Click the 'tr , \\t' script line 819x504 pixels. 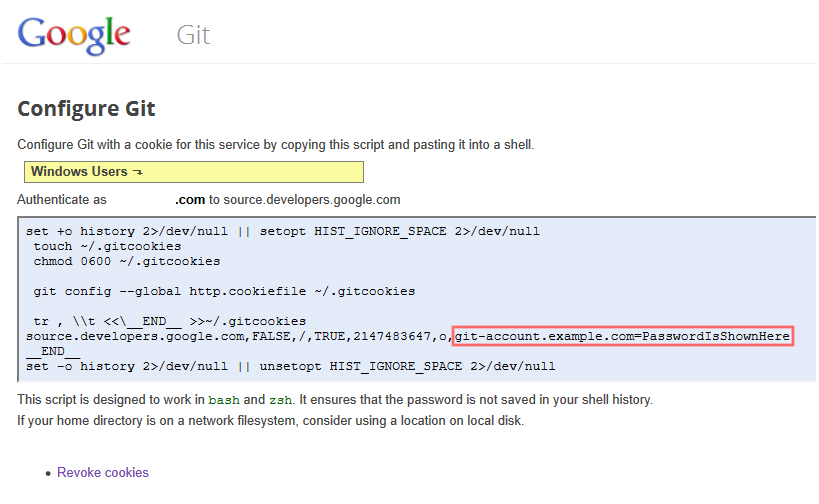click(x=170, y=321)
